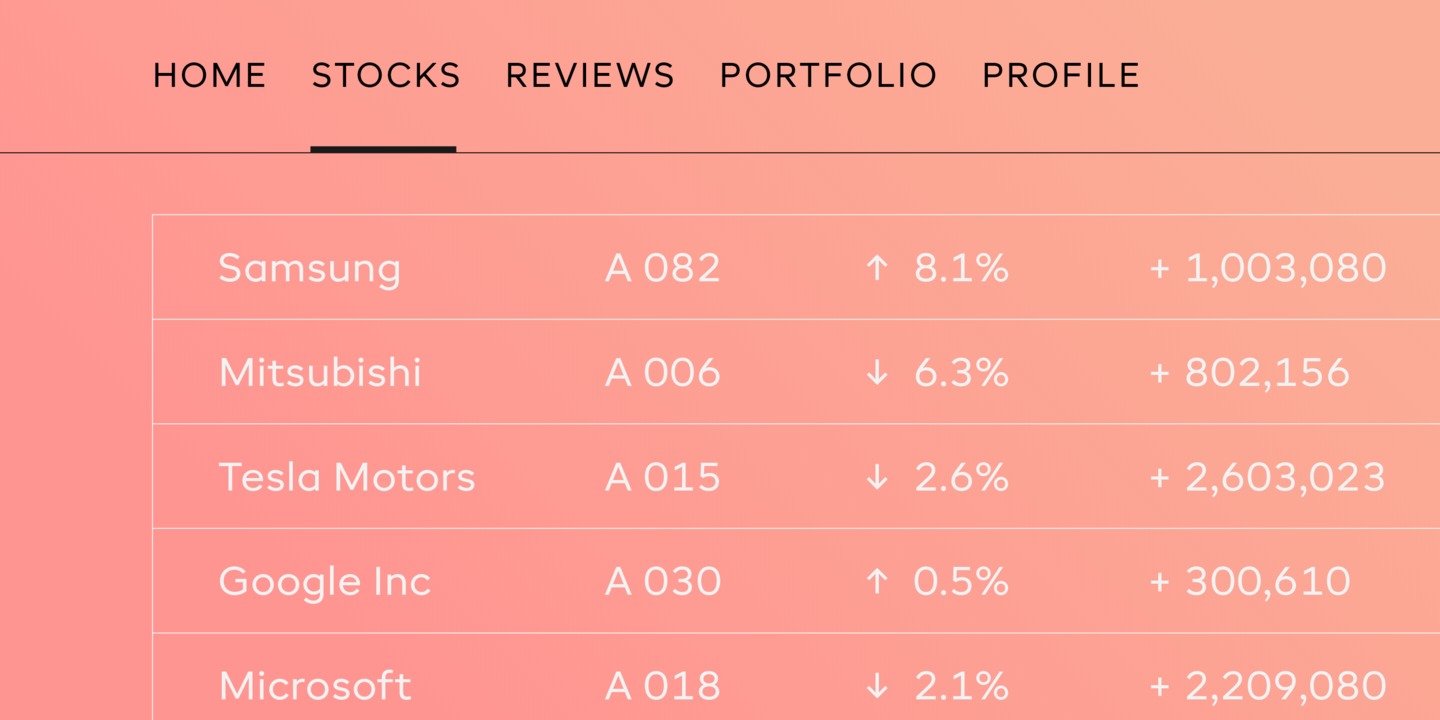Image resolution: width=1440 pixels, height=720 pixels.
Task: Click Samsung's code A 082
Action: tap(663, 268)
